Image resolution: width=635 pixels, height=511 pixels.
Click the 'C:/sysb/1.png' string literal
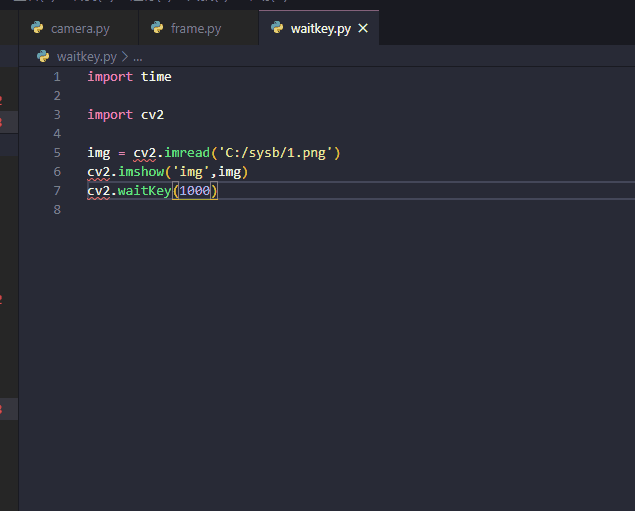tap(275, 153)
